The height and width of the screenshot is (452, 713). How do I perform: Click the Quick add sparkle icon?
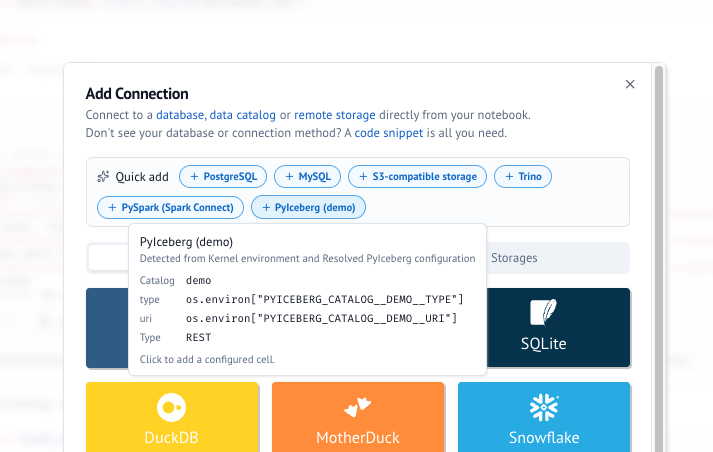pyautogui.click(x=103, y=176)
